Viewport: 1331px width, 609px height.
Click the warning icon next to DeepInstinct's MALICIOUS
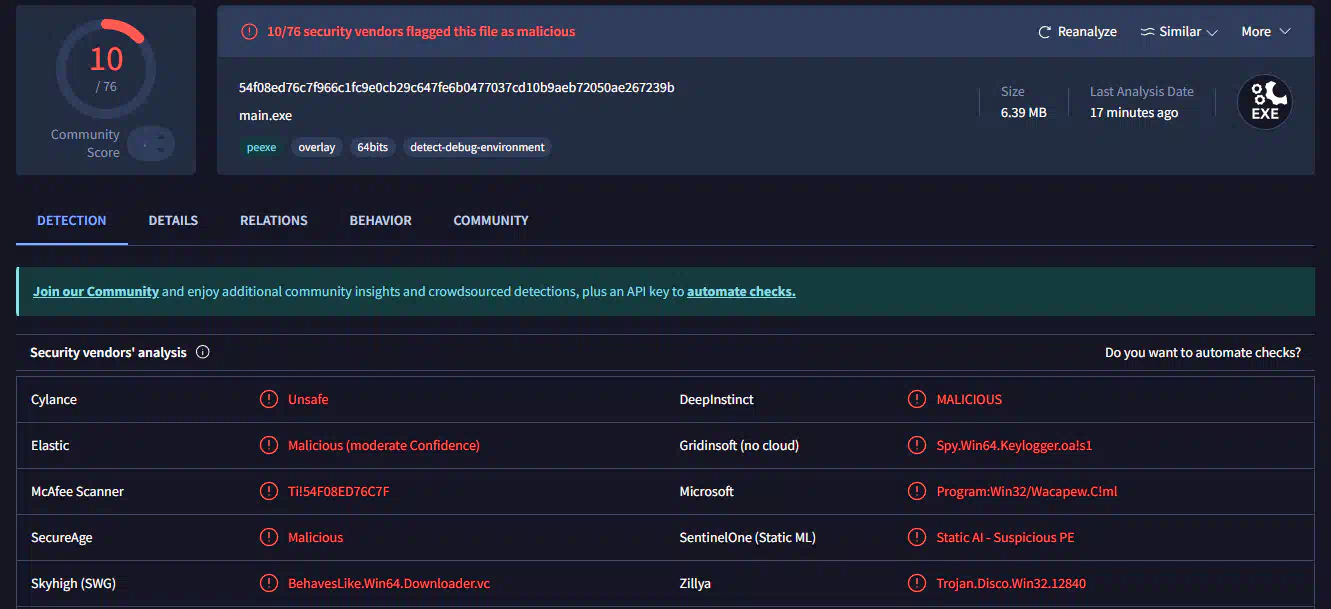pyautogui.click(x=917, y=399)
